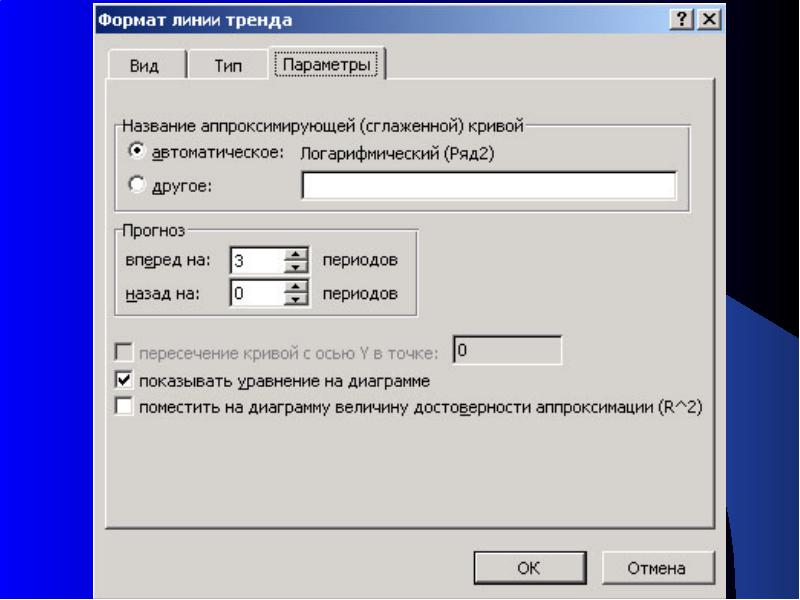Click the Отмена button
This screenshot has width=800, height=600.
658,567
